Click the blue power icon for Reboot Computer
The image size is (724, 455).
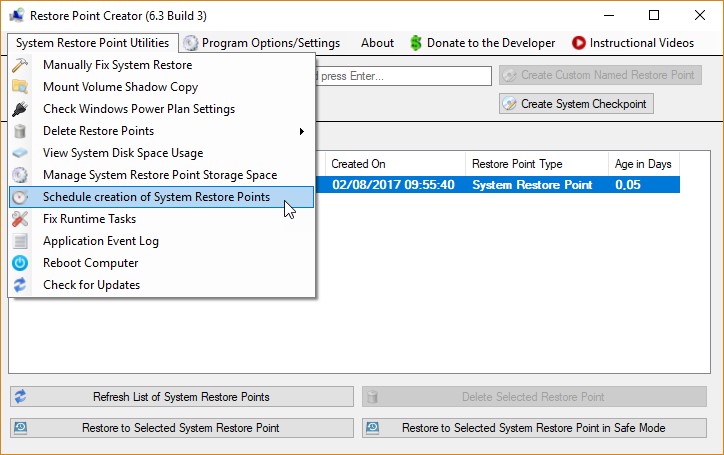click(20, 263)
